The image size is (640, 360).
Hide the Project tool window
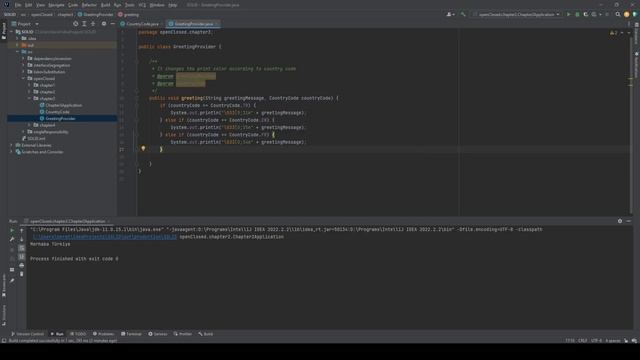pyautogui.click(x=113, y=24)
